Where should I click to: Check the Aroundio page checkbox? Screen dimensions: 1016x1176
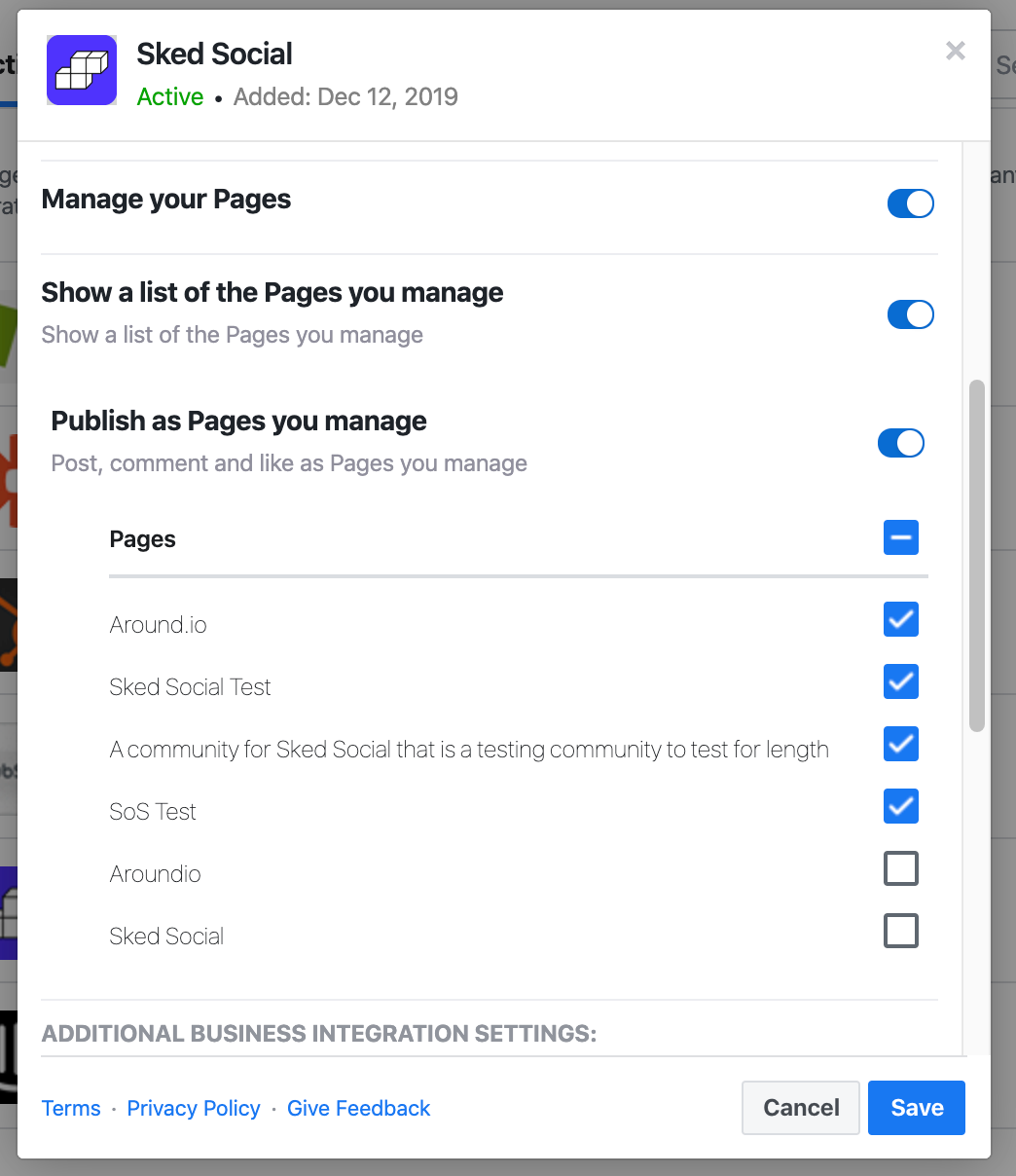point(901,868)
